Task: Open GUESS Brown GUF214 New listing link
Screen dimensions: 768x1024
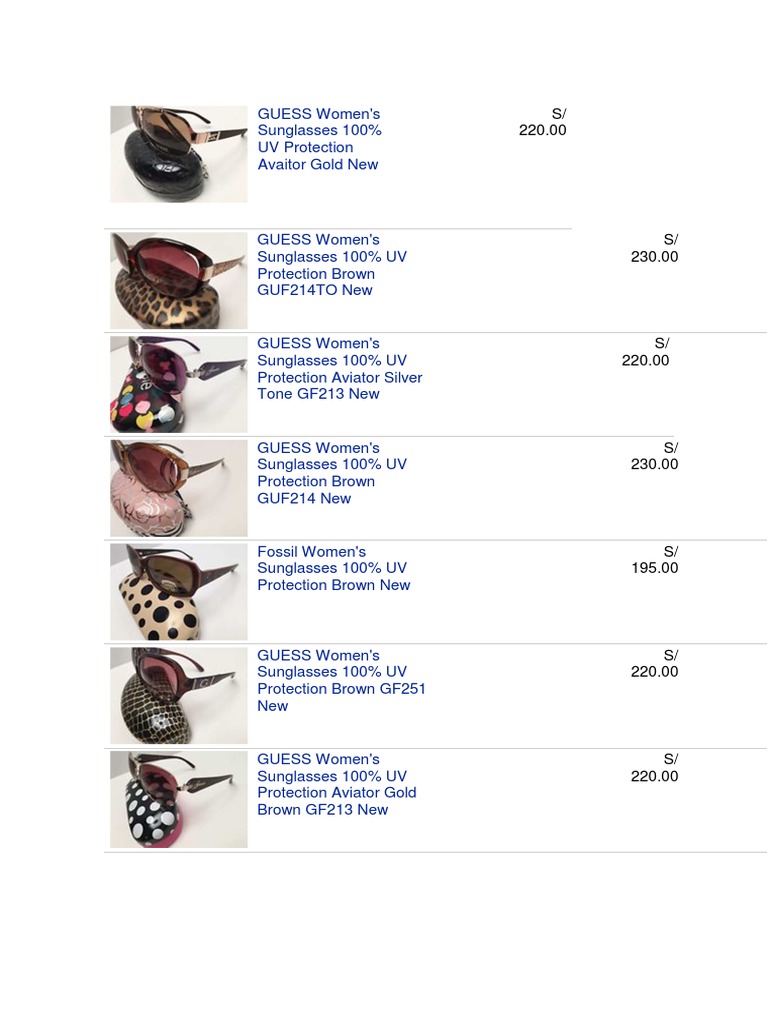Action: [x=332, y=473]
